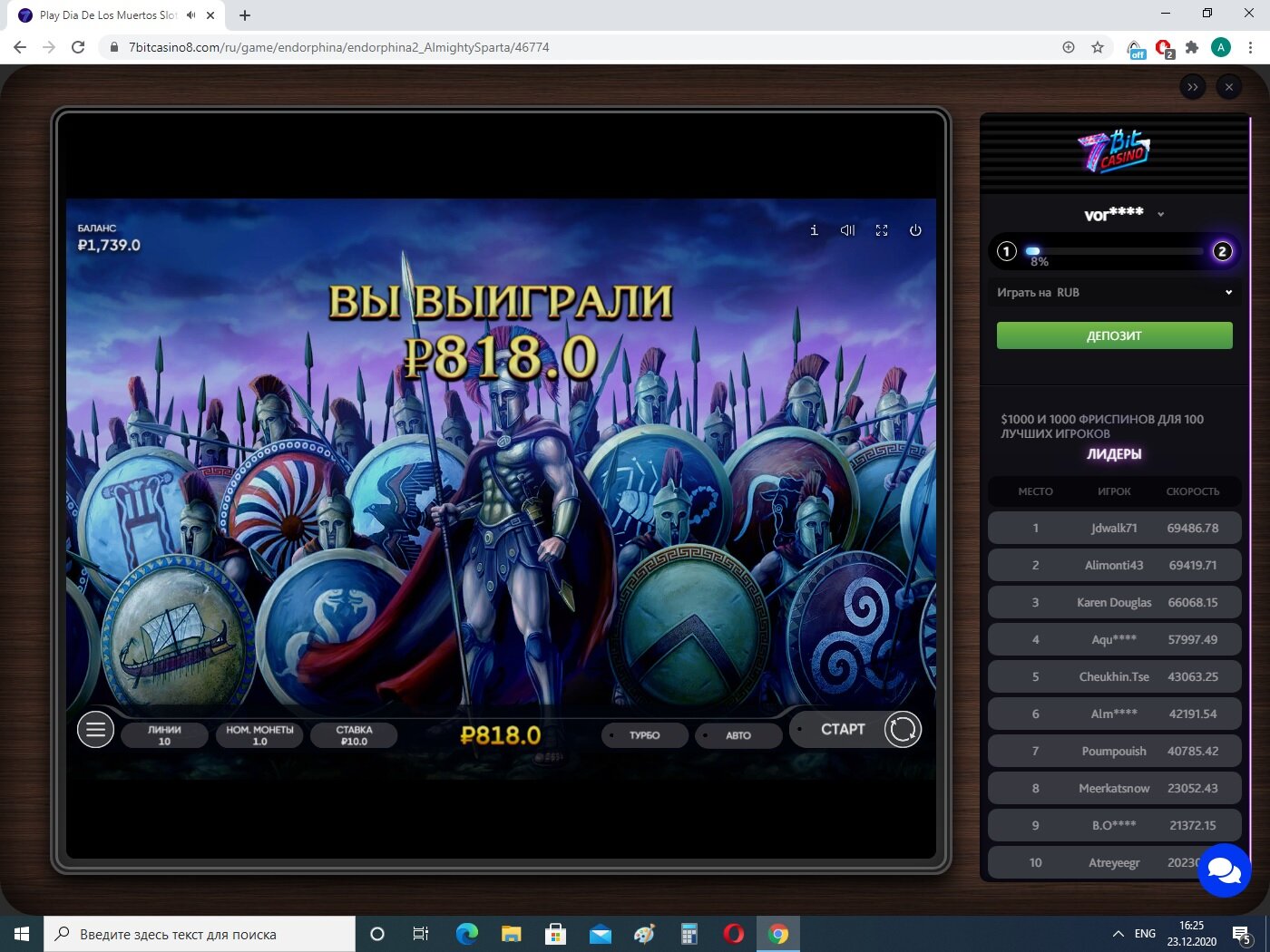The height and width of the screenshot is (952, 1270).
Task: Open the game info icon
Action: 814,230
